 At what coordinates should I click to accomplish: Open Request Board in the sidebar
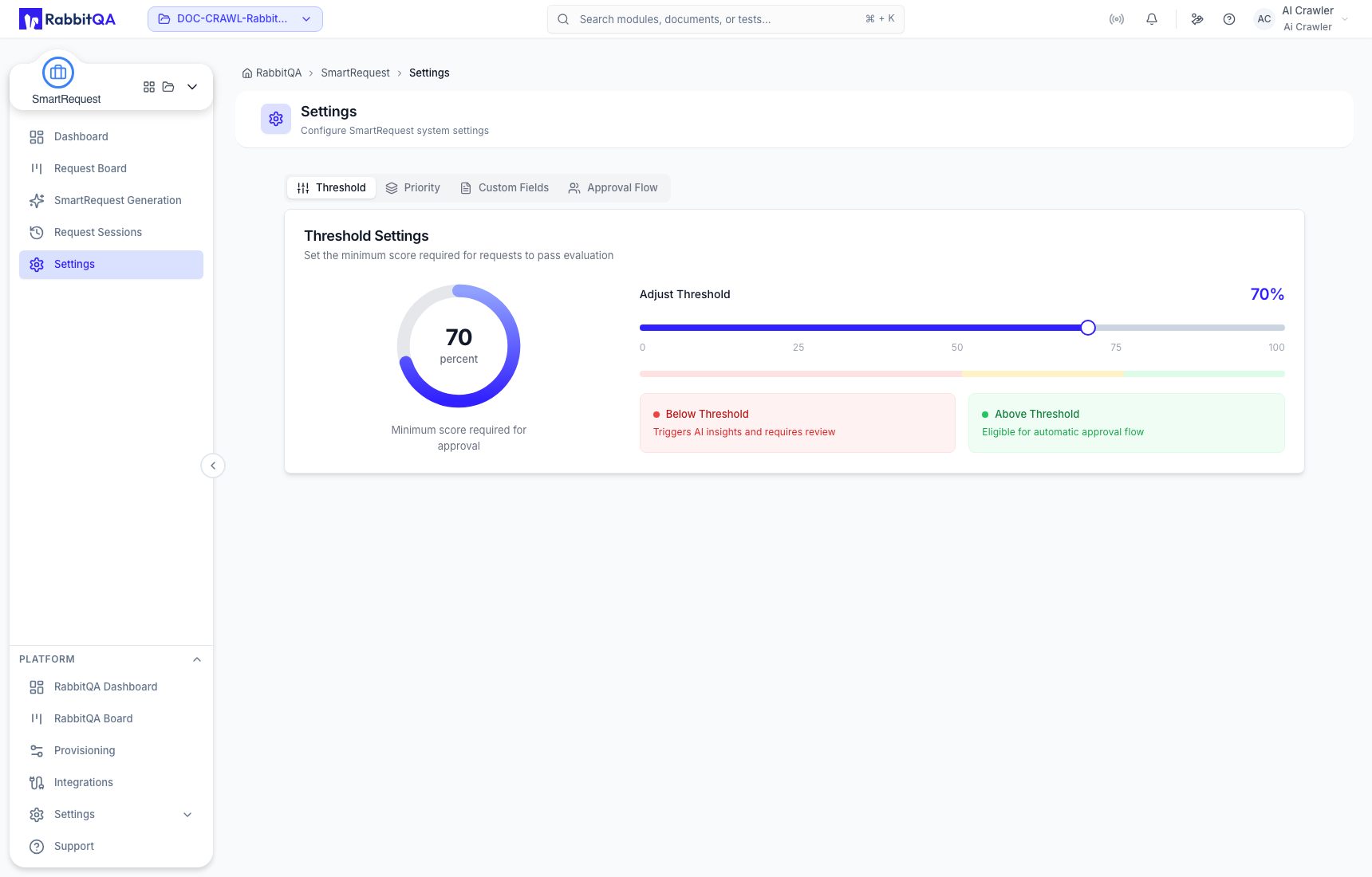[x=111, y=169]
